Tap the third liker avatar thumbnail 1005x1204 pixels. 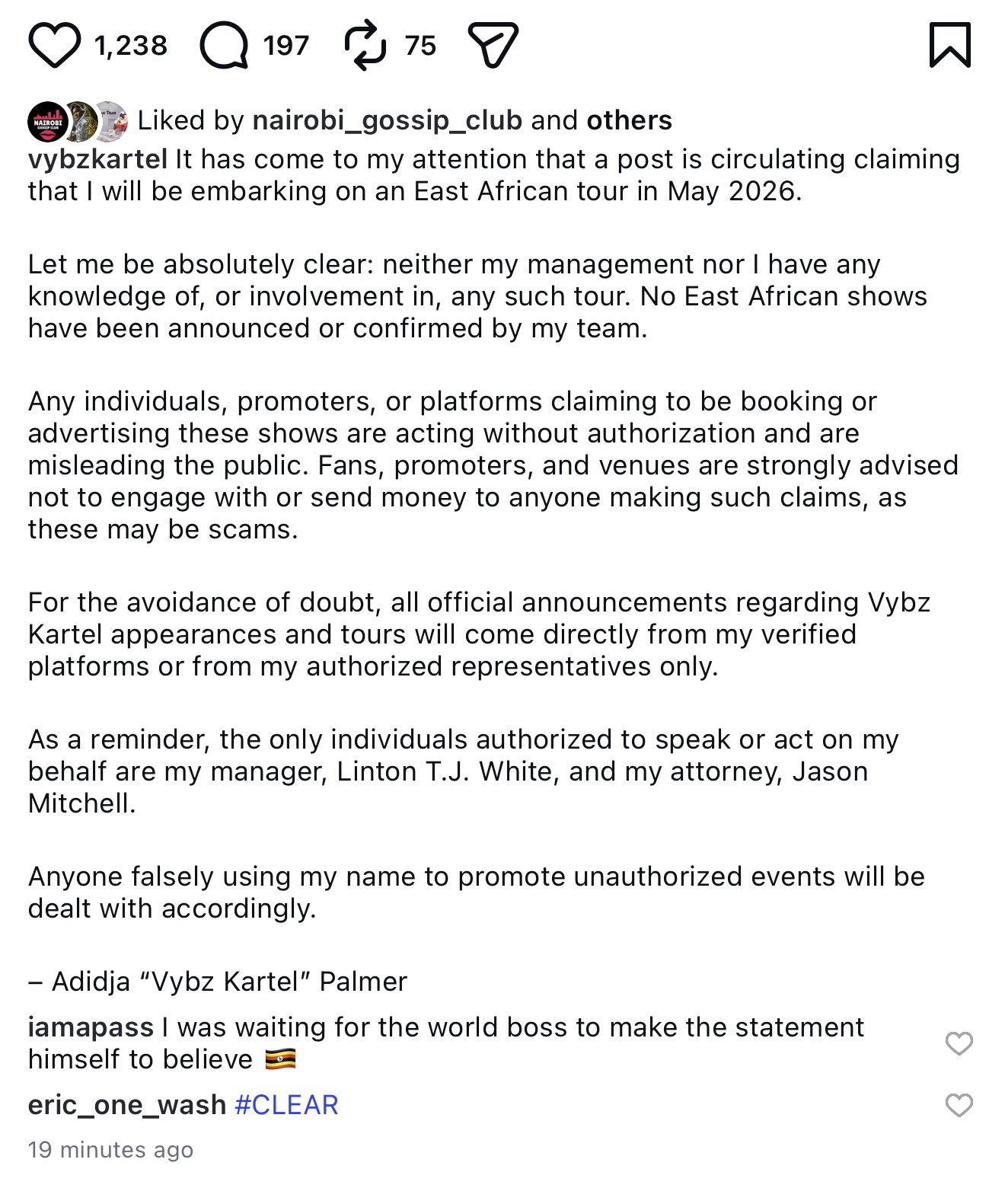click(113, 121)
